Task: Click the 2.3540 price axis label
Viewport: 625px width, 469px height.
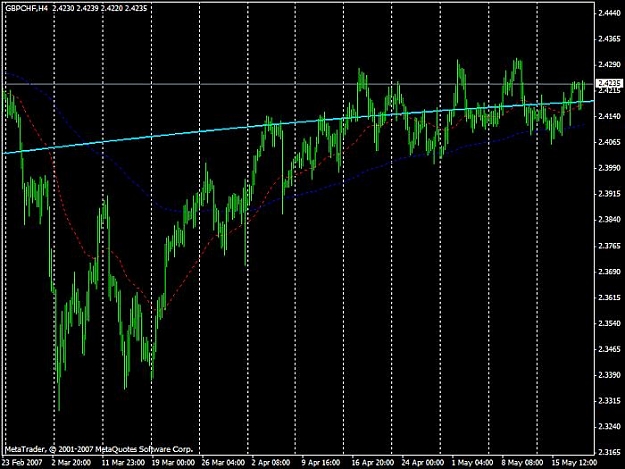Action: 609,324
